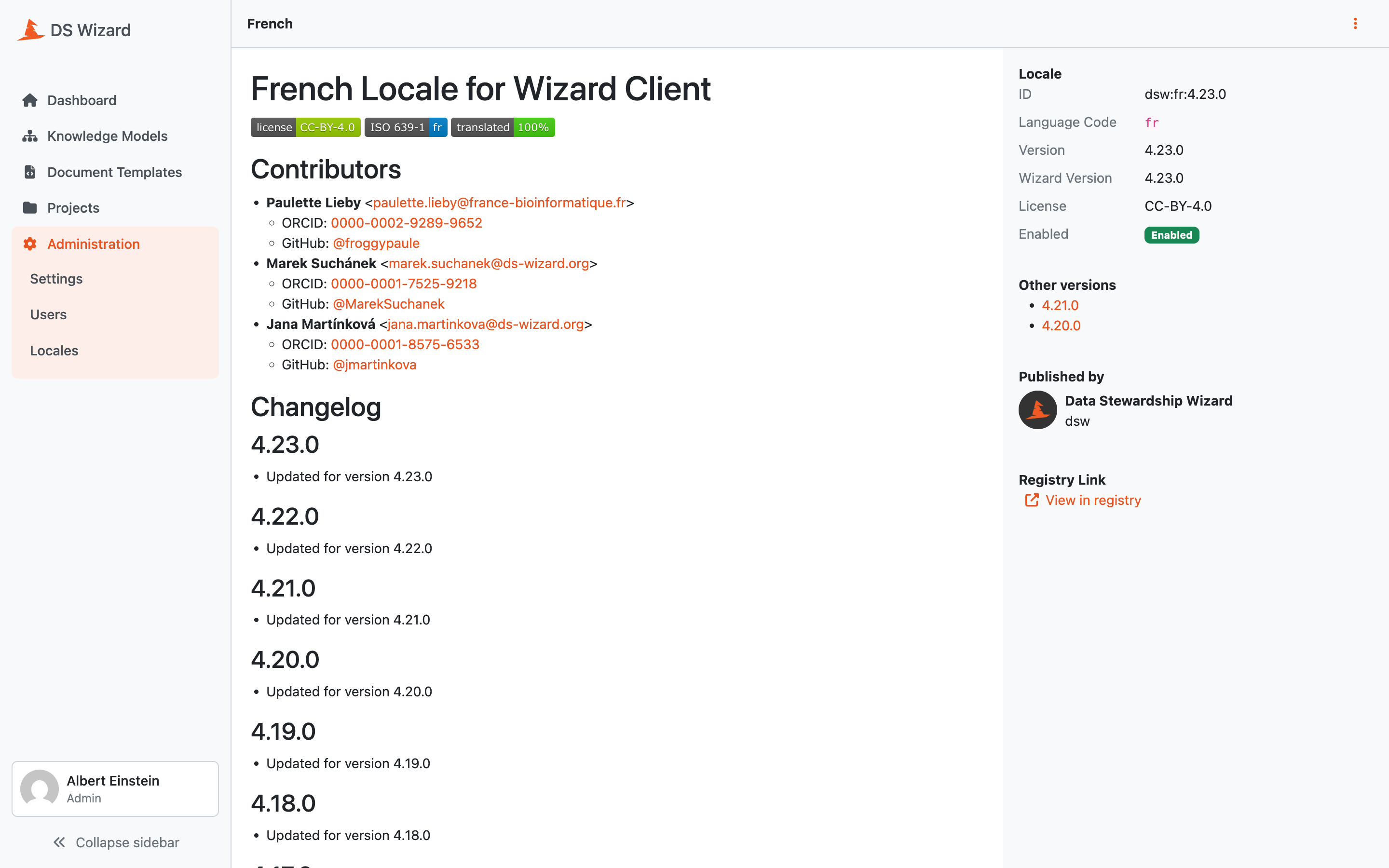Screen dimensions: 1389x868
Task: Open Knowledge Models section
Action: [115, 136]
